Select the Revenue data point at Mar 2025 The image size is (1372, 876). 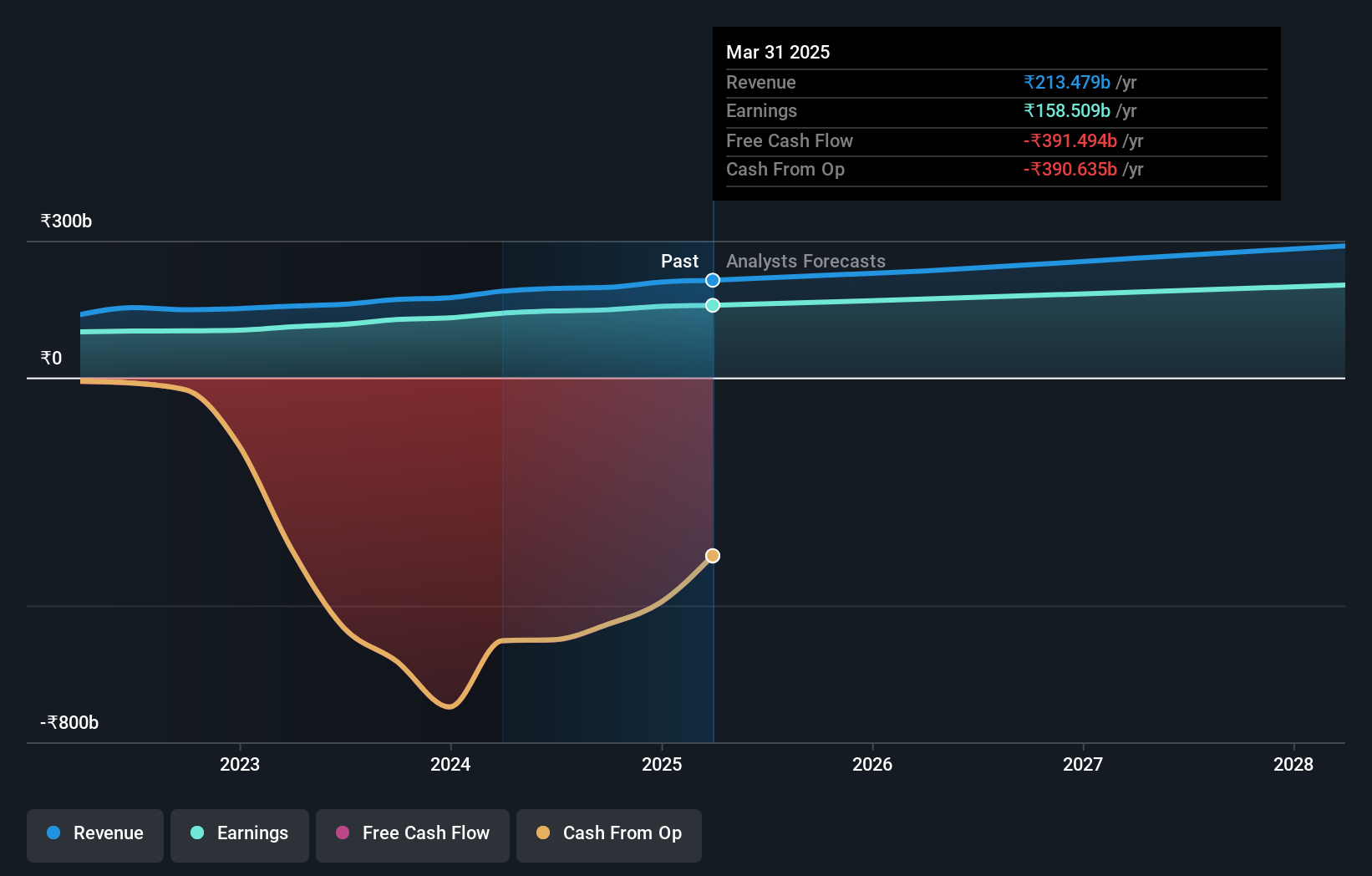point(713,280)
